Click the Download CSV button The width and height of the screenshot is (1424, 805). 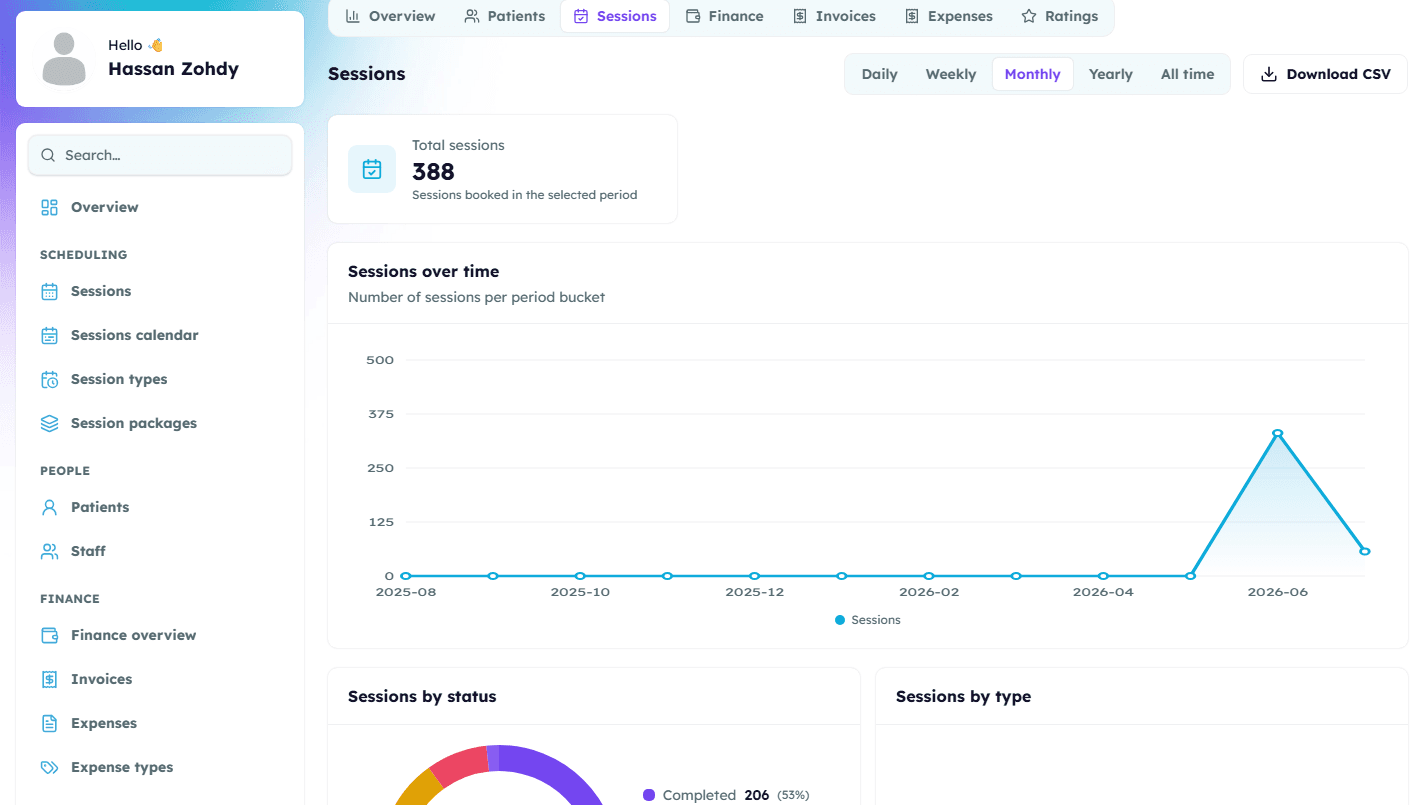pyautogui.click(x=1325, y=74)
